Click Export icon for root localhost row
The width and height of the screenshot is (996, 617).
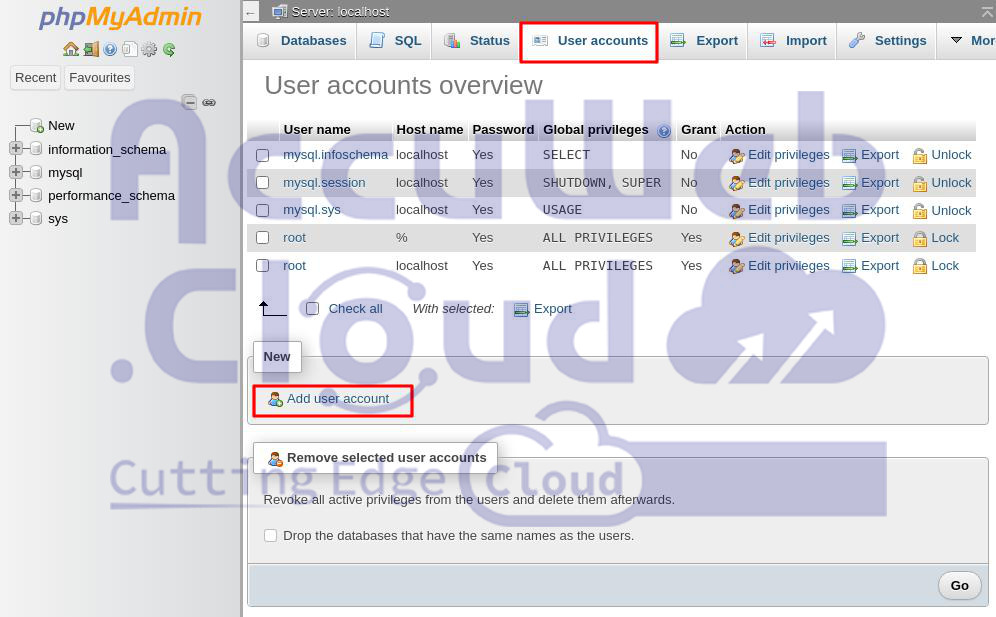click(849, 267)
